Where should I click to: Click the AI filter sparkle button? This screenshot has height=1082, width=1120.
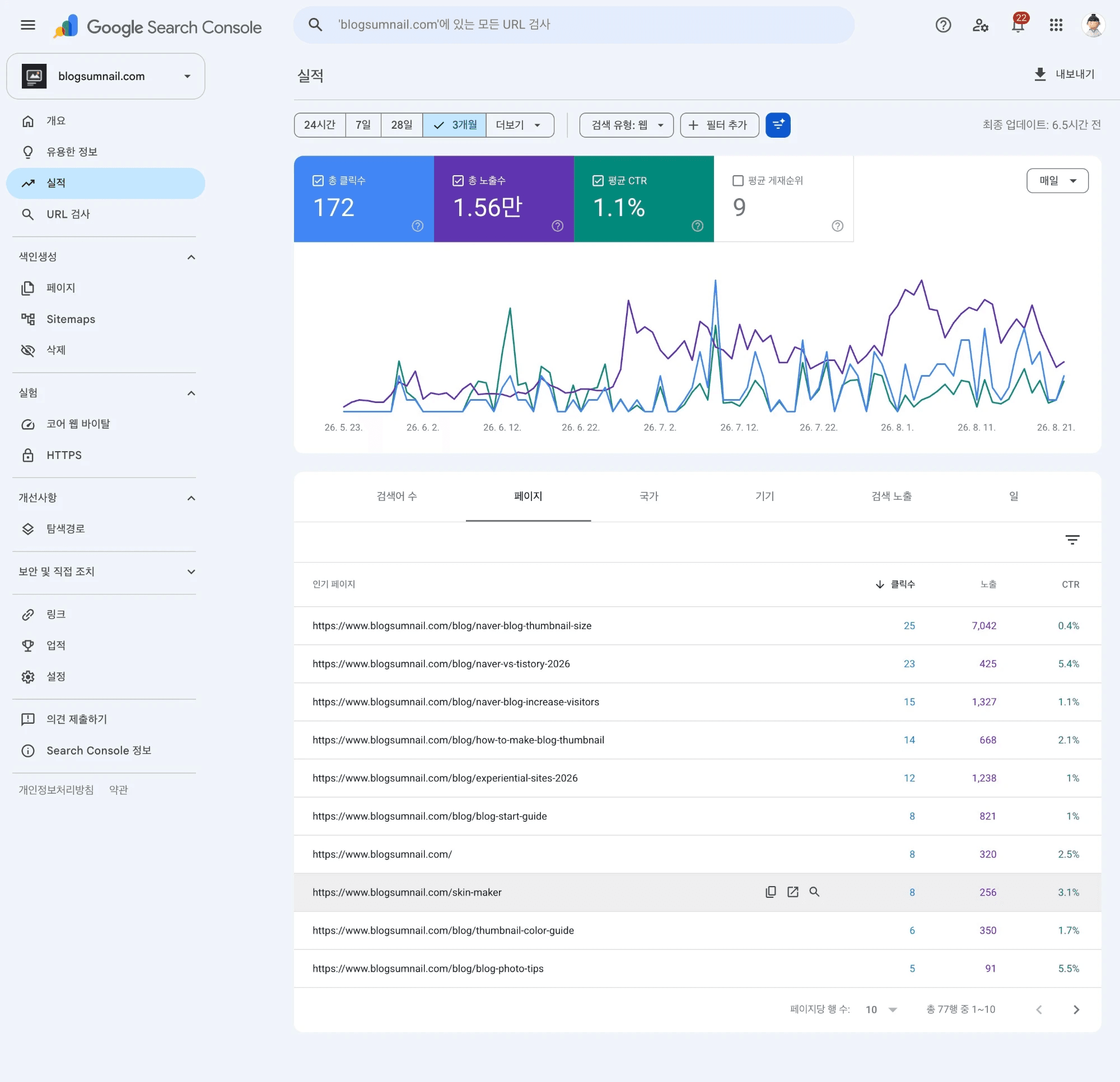point(778,124)
